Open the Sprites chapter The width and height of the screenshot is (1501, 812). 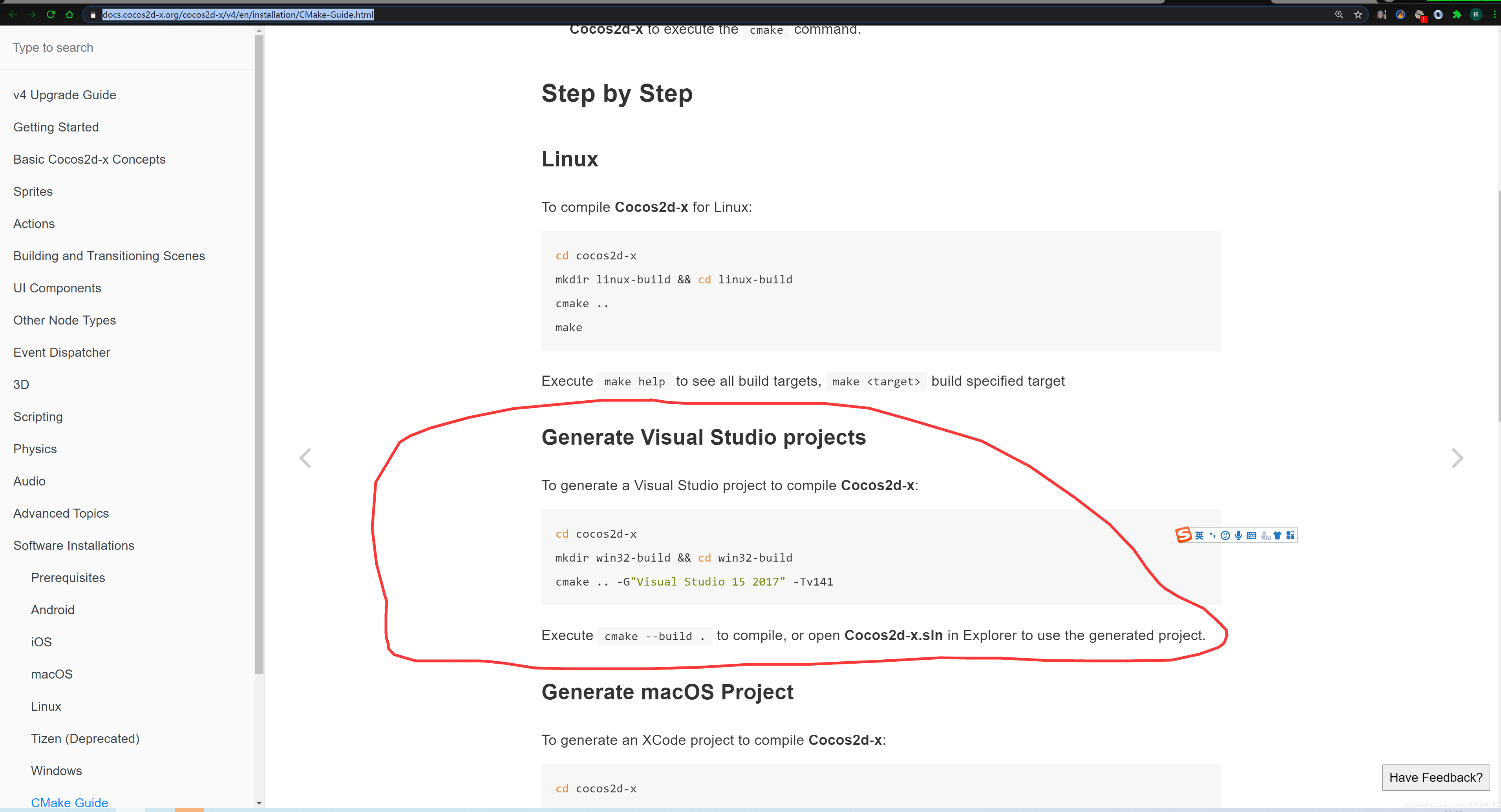point(33,192)
